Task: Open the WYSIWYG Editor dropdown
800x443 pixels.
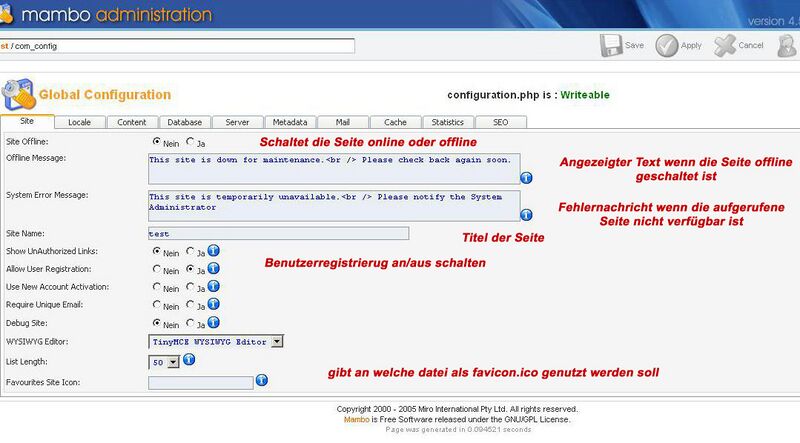Action: pos(277,342)
